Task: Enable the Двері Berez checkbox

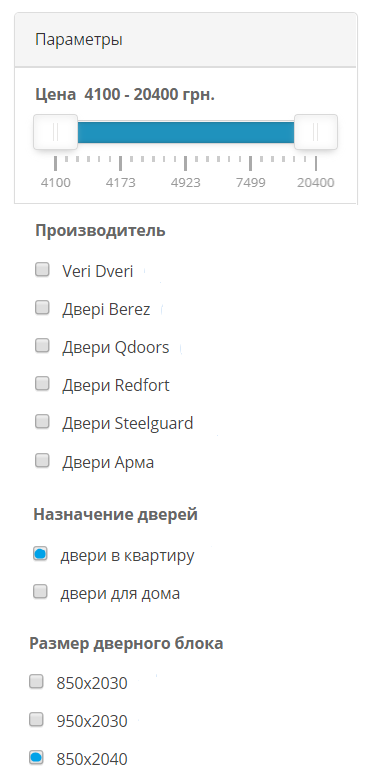Action: tap(42, 308)
